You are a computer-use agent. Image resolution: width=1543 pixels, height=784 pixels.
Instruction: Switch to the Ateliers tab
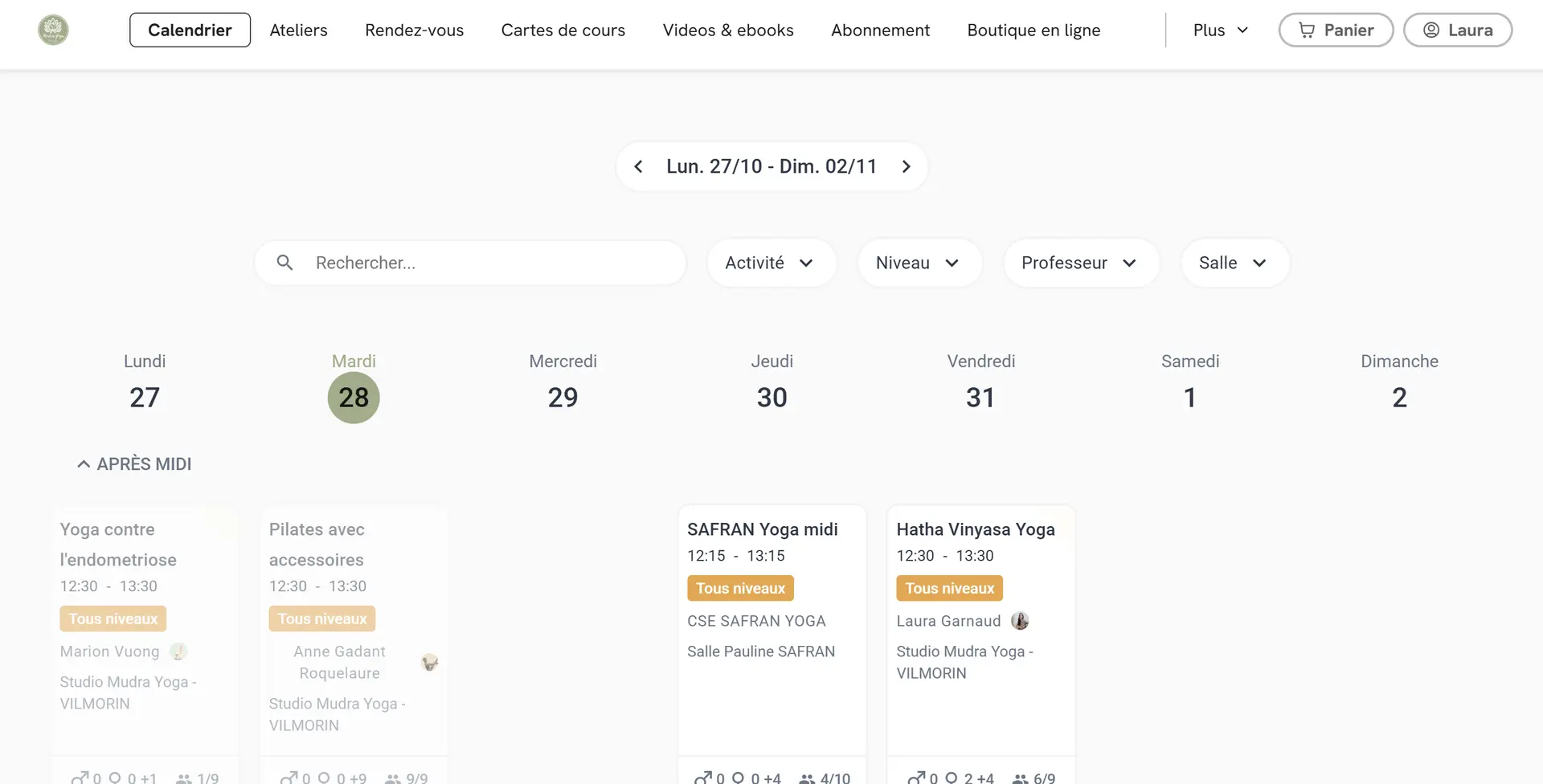tap(298, 31)
